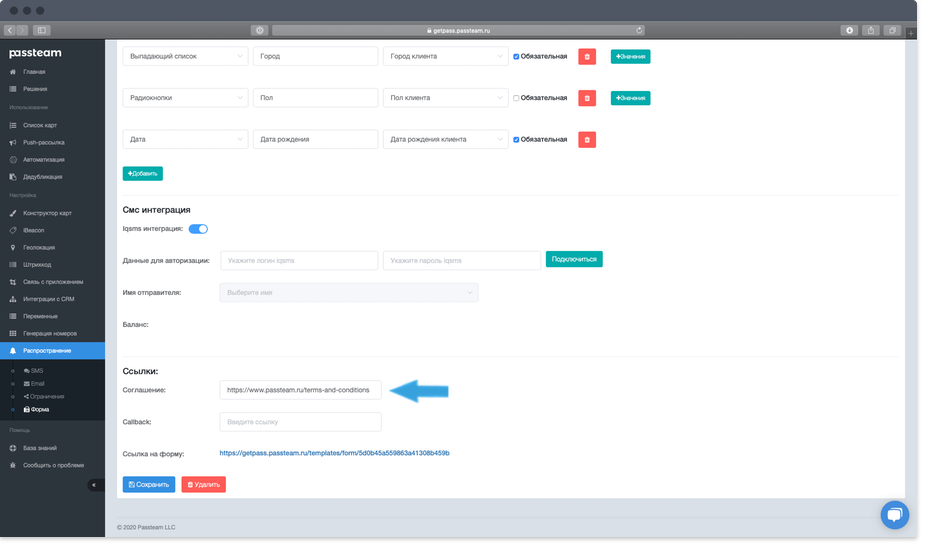The height and width of the screenshot is (544, 925).
Task: Click the Переменные icon
Action: pyautogui.click(x=13, y=317)
